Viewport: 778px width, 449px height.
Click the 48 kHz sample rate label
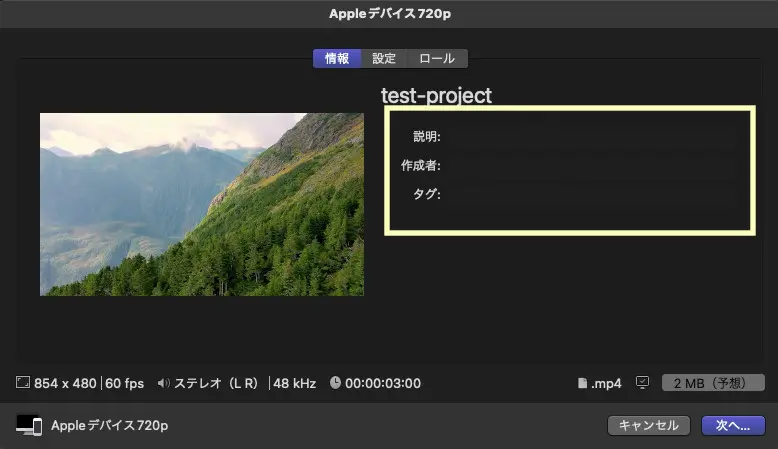click(x=294, y=383)
